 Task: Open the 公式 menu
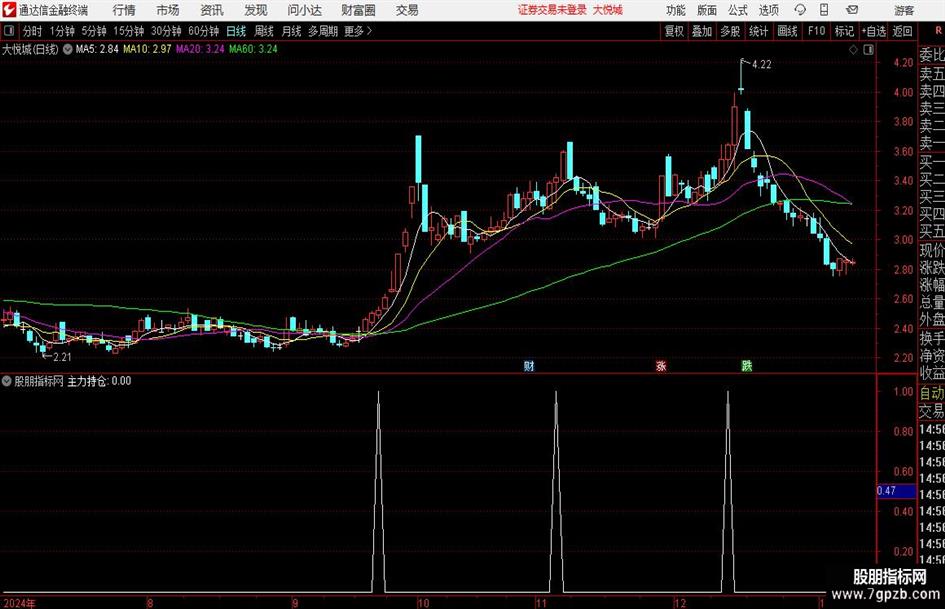(x=738, y=10)
